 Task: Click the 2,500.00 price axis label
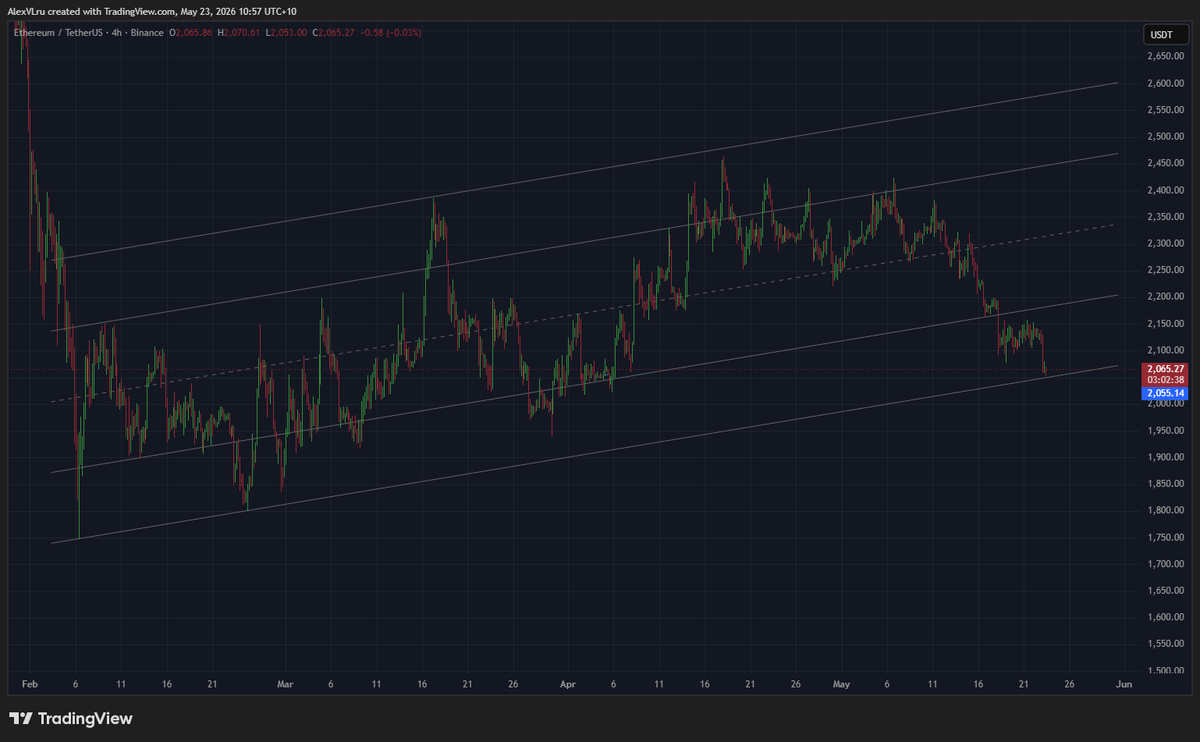1165,136
